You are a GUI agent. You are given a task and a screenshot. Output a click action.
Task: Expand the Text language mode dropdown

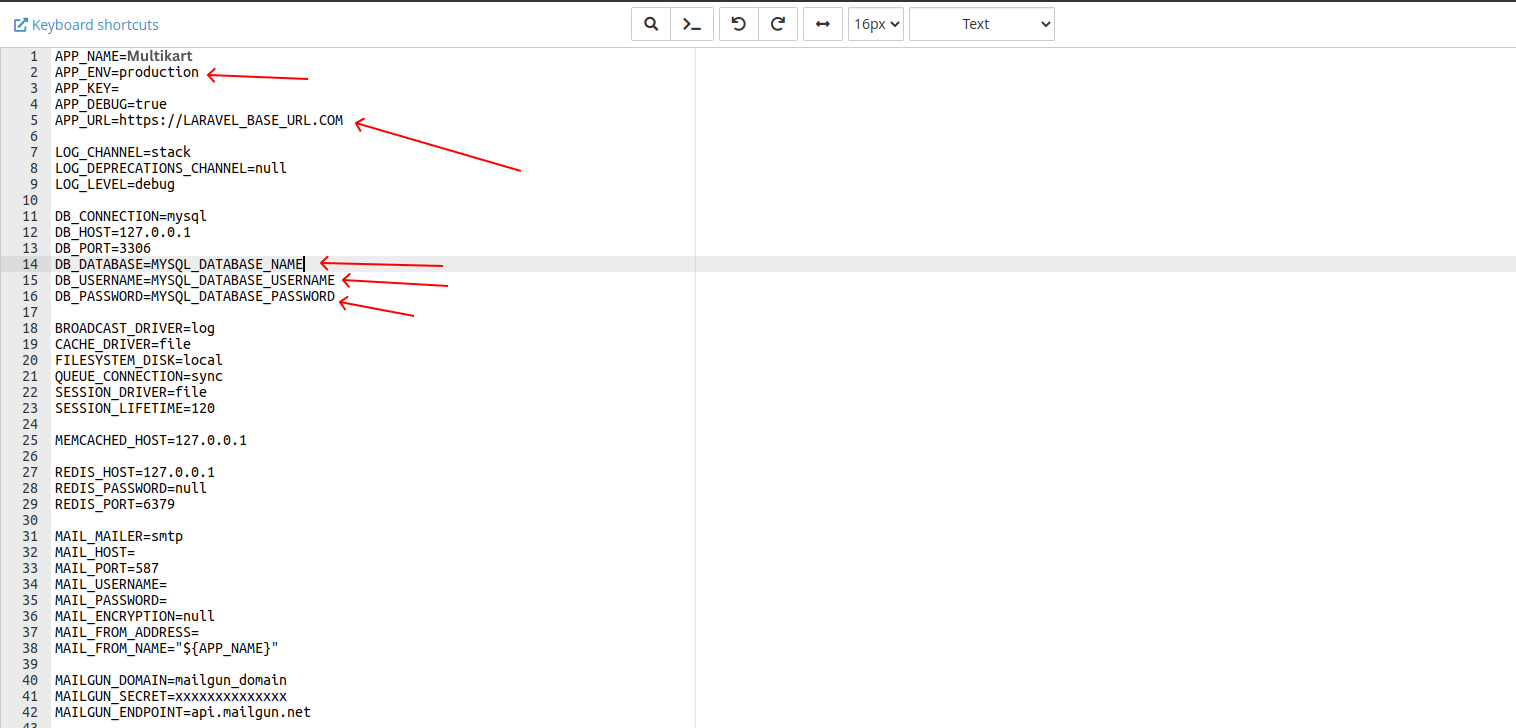[x=981, y=24]
